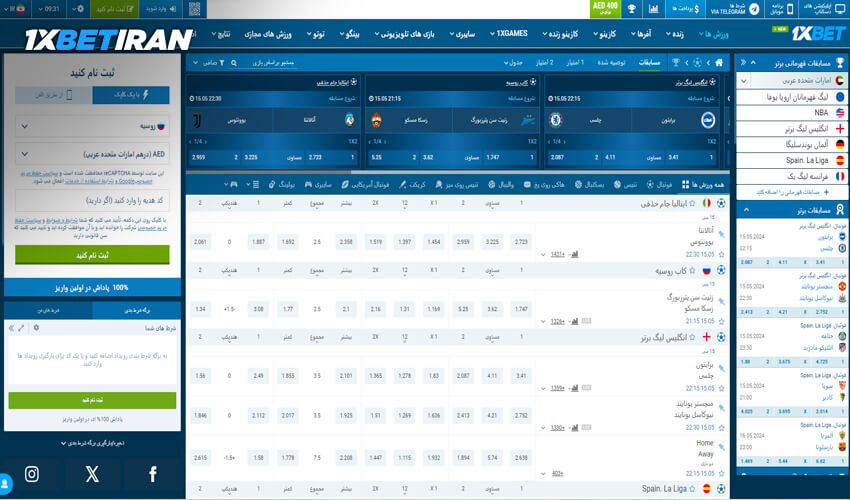Favorite the Russia Cup league star
Screen dimensions: 850x500
pos(692,270)
